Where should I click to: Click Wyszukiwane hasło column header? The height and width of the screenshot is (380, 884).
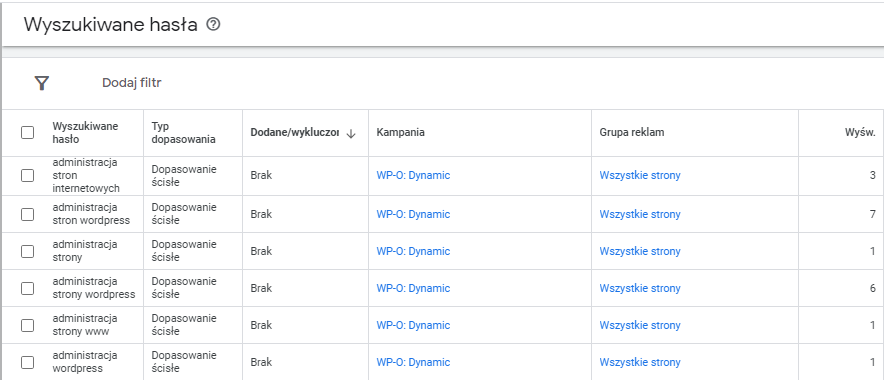[86, 132]
